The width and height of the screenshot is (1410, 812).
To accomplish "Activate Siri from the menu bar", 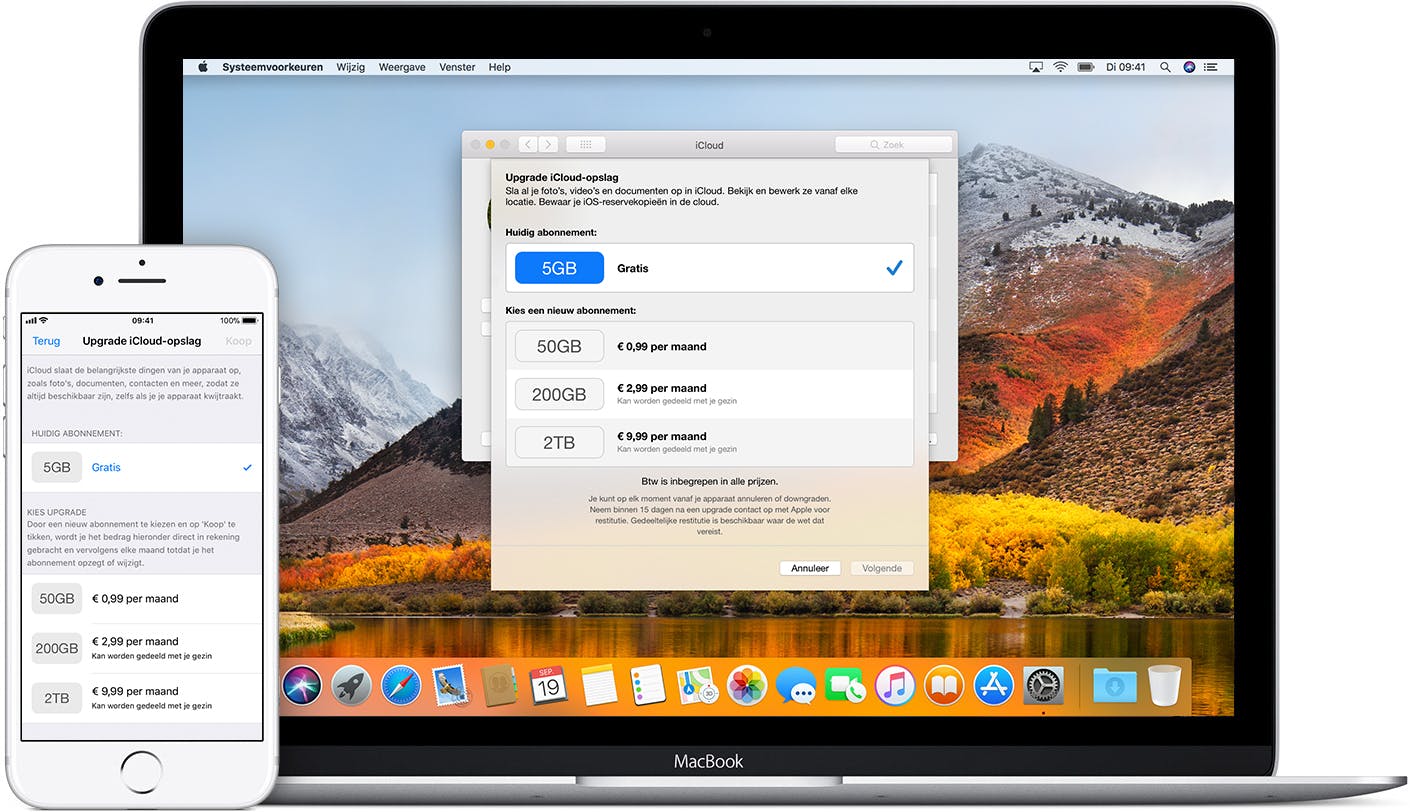I will pos(1189,67).
